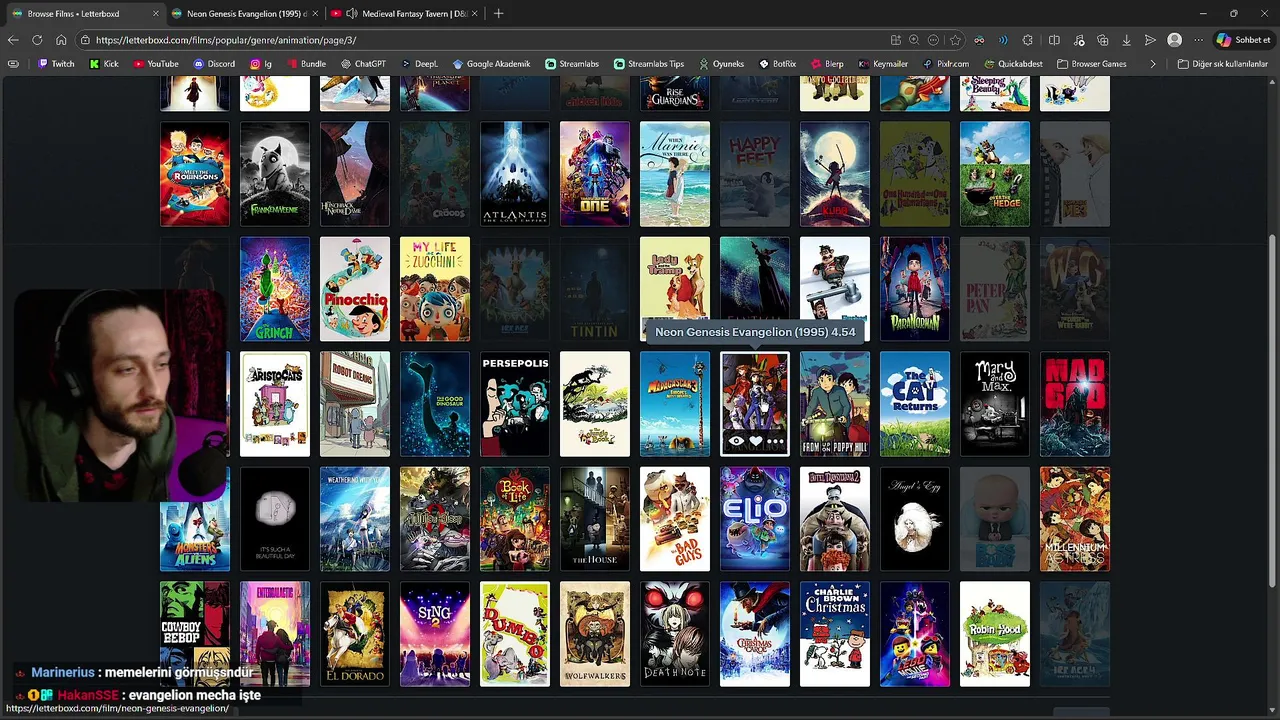Screen dimensions: 1280x720
Task: Open Mad God film poster
Action: pos(1075,404)
